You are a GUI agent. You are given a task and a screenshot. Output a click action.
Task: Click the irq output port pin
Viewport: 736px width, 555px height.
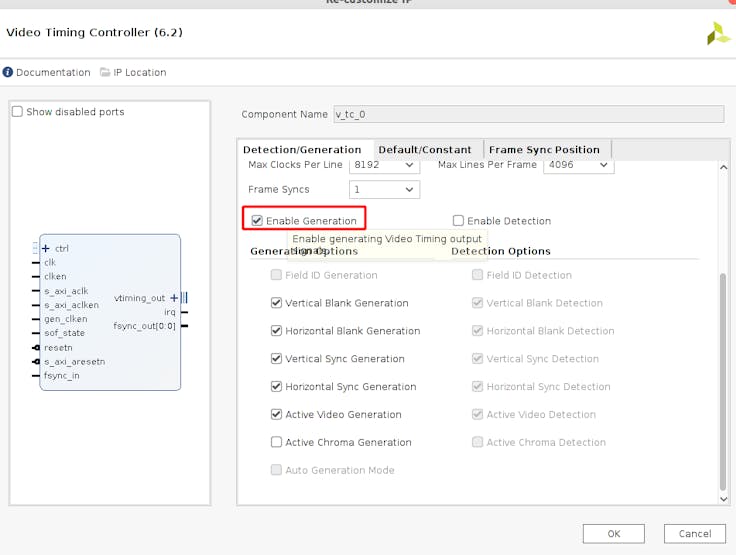183,312
